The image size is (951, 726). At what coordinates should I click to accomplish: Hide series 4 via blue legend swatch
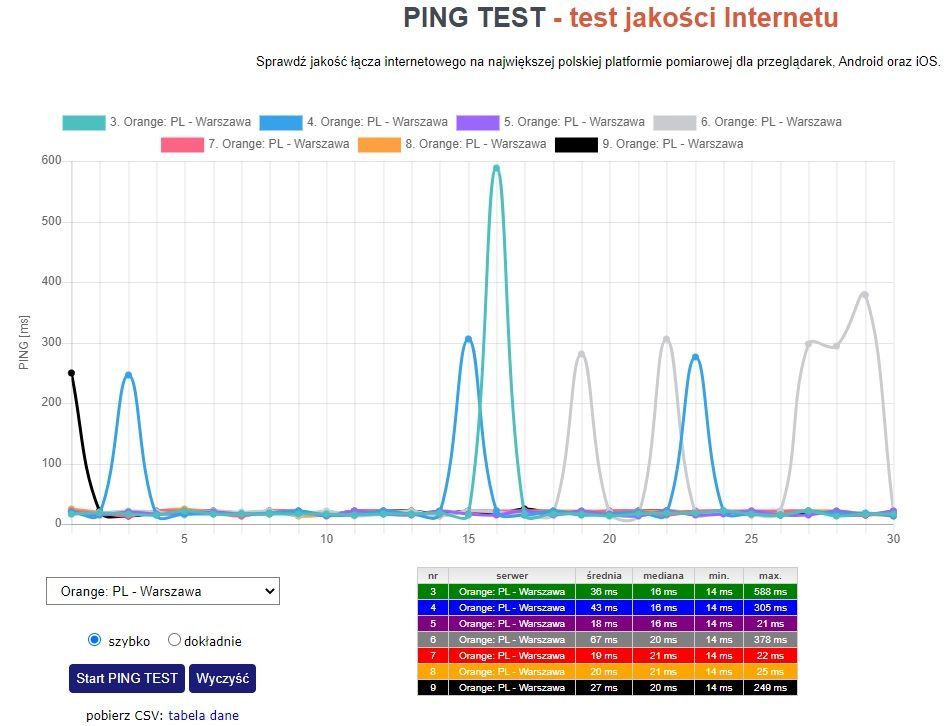click(280, 122)
